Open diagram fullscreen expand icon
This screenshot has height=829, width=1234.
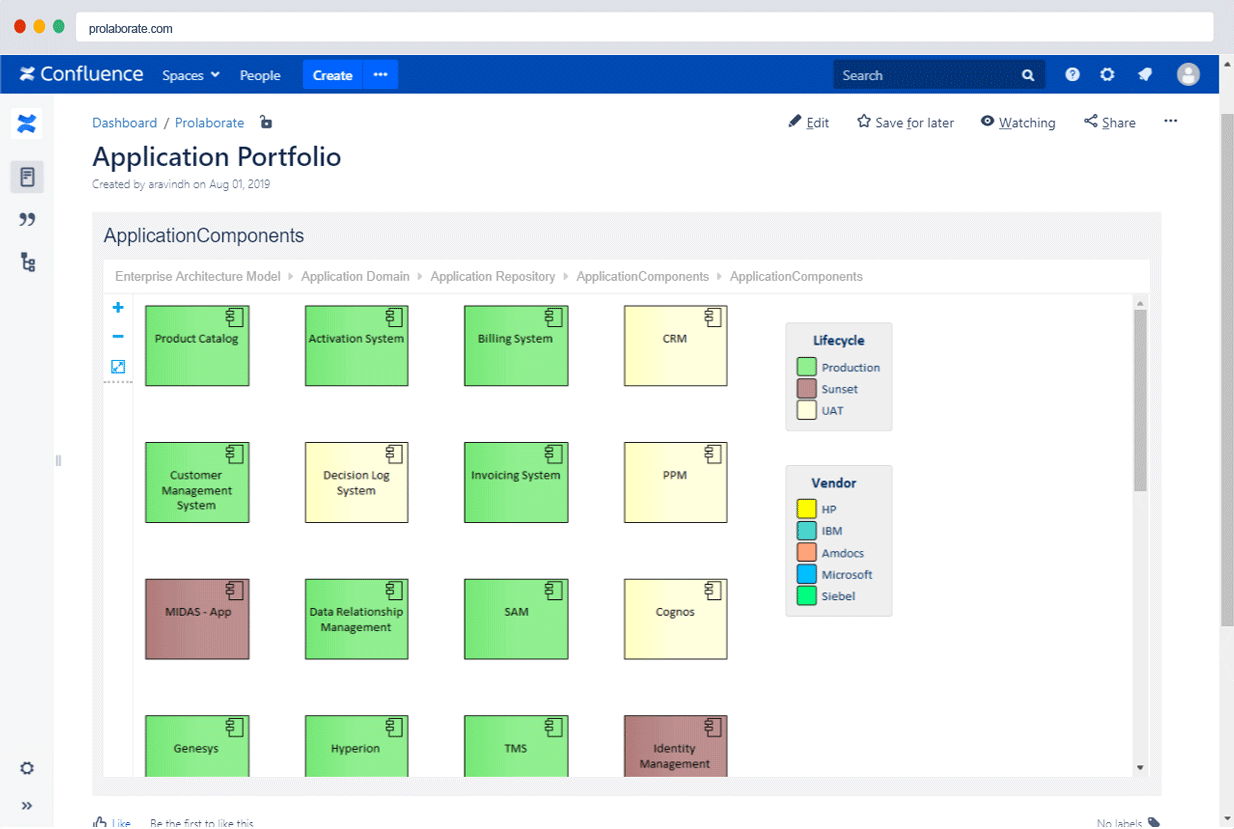pyautogui.click(x=118, y=367)
